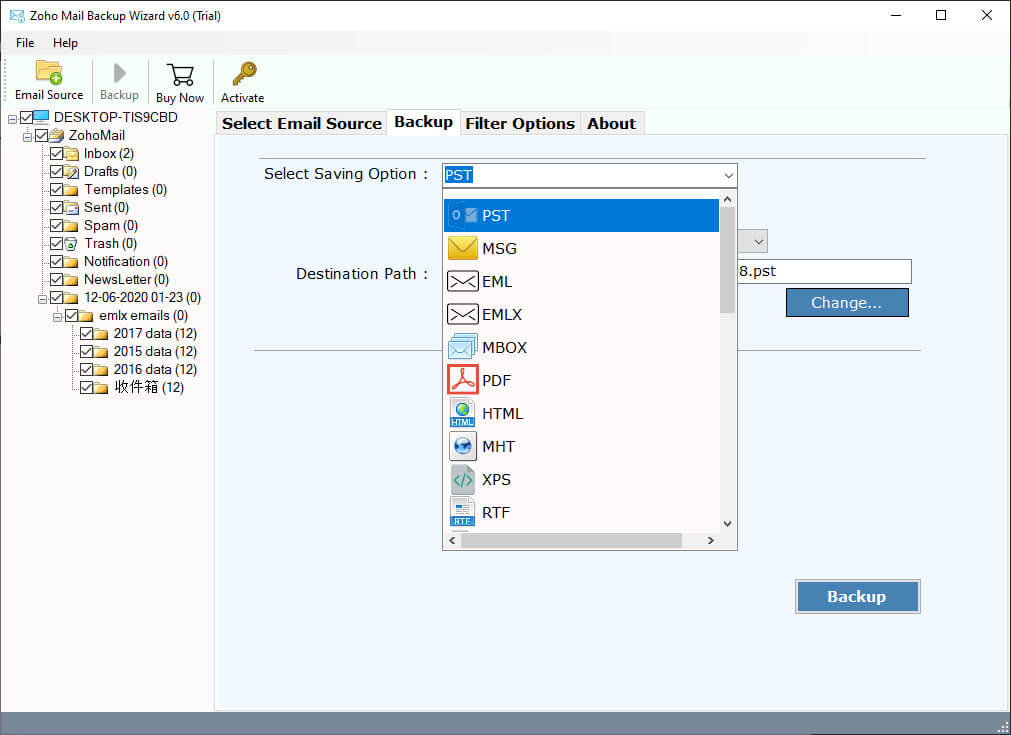Image resolution: width=1011 pixels, height=735 pixels.
Task: Switch to Filter Options tab
Action: coord(520,123)
